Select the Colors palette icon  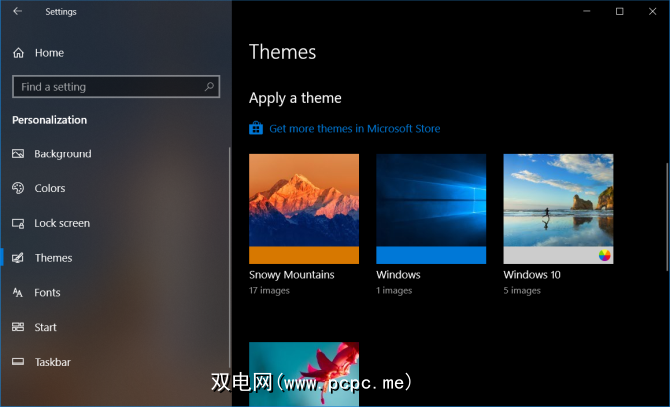coord(18,188)
